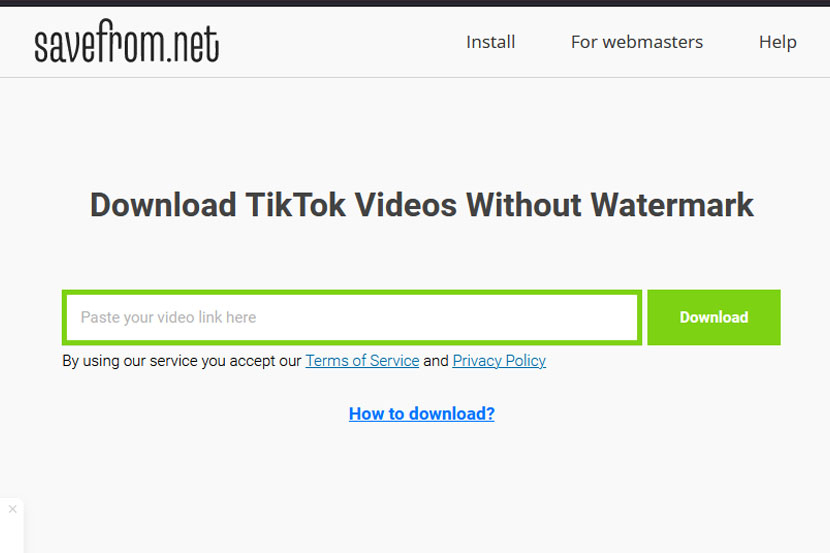Open the Terms of Service link
Screen dimensions: 830x553
[362, 361]
